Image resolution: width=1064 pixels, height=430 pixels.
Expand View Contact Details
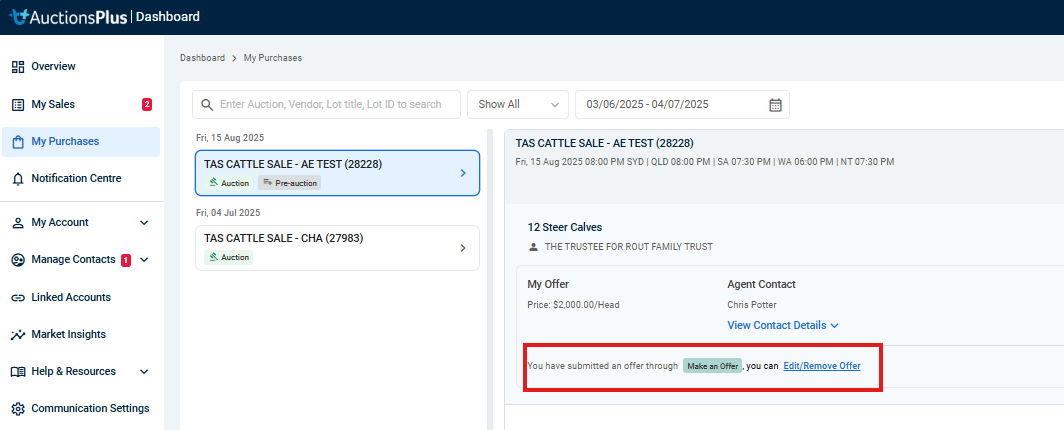click(783, 326)
